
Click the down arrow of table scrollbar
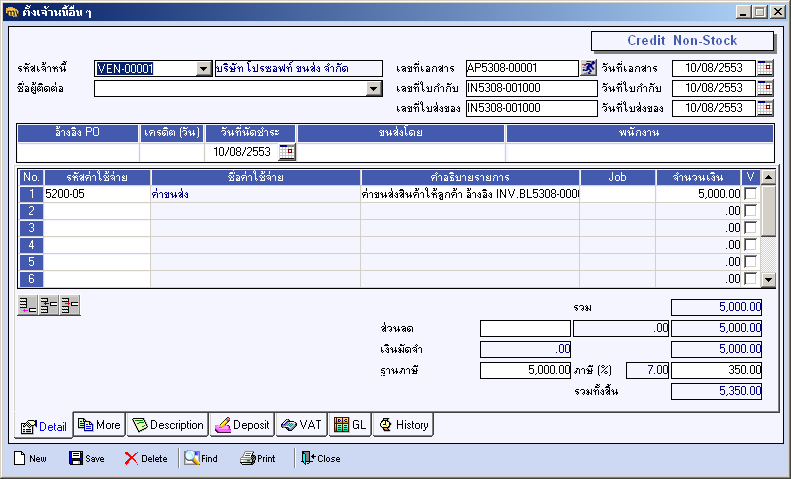tap(768, 279)
